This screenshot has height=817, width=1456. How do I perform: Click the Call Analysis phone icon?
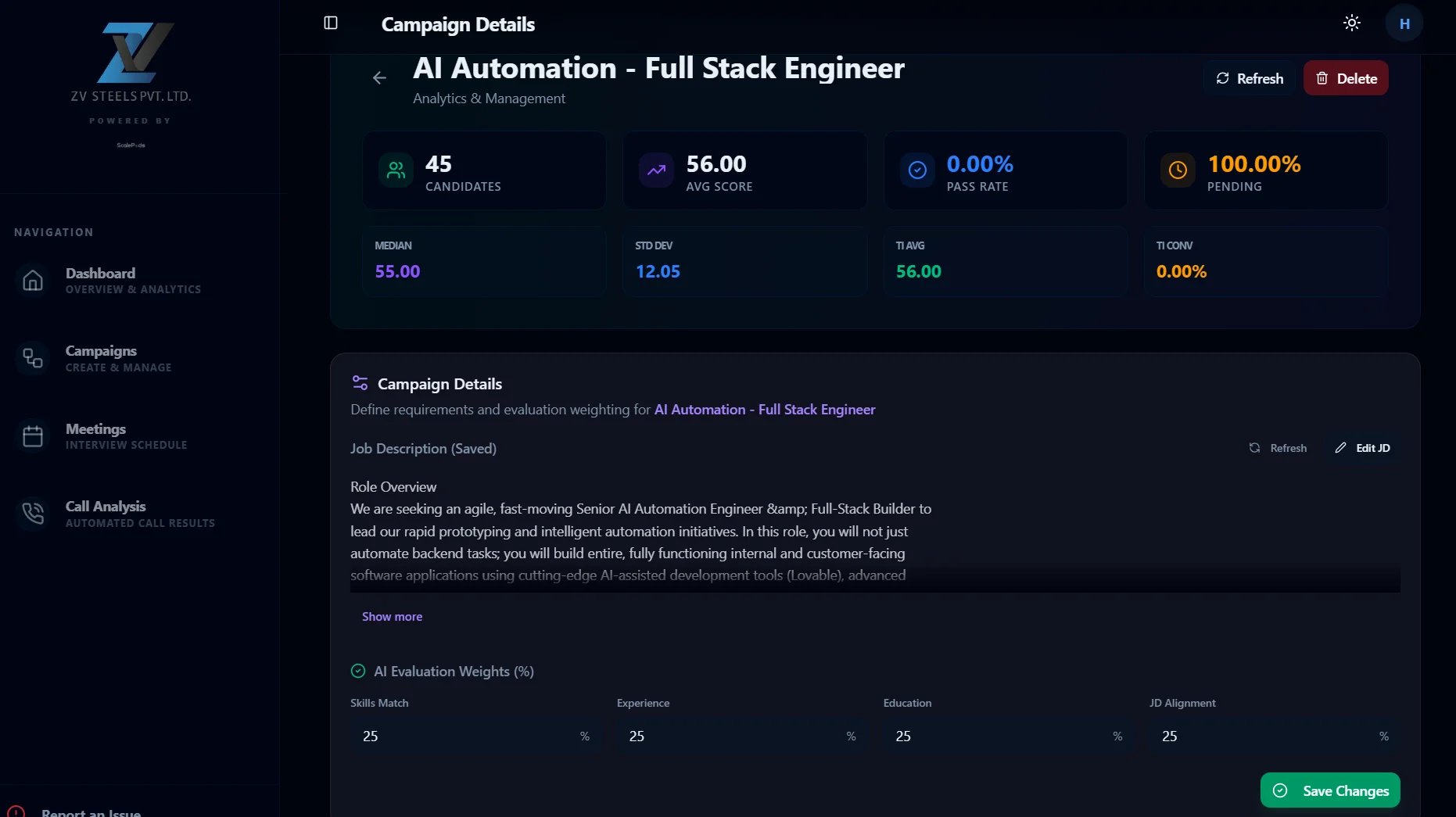click(33, 514)
